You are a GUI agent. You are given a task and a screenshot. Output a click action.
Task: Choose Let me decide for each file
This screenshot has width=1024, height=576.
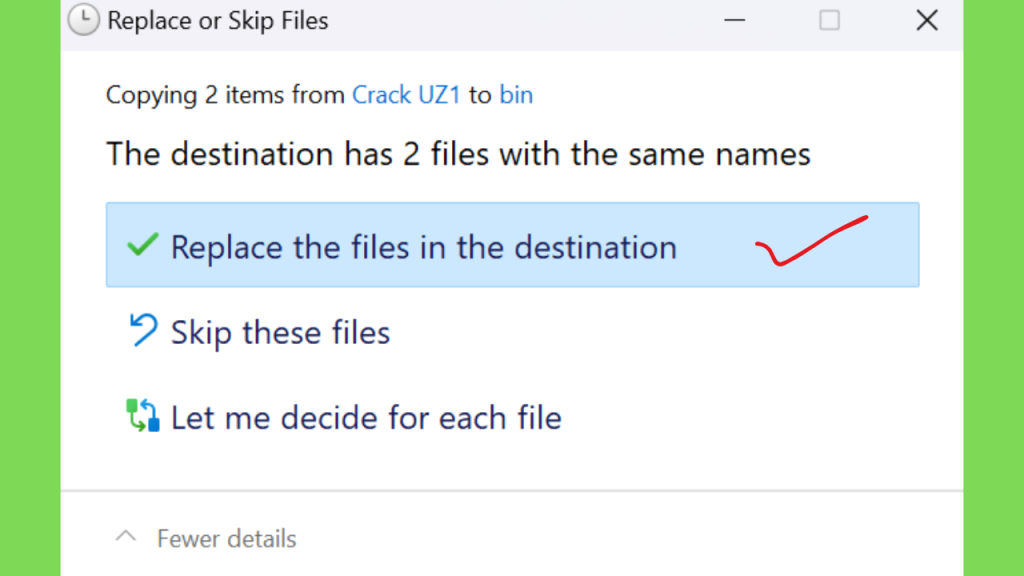tap(366, 417)
